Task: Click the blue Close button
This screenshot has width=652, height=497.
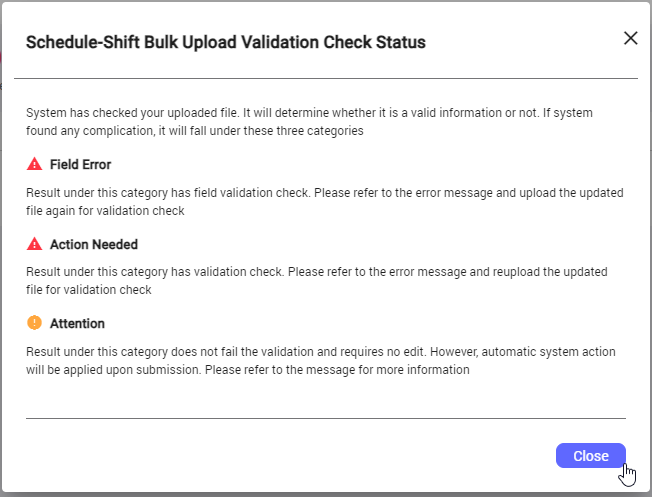Action: (x=590, y=455)
